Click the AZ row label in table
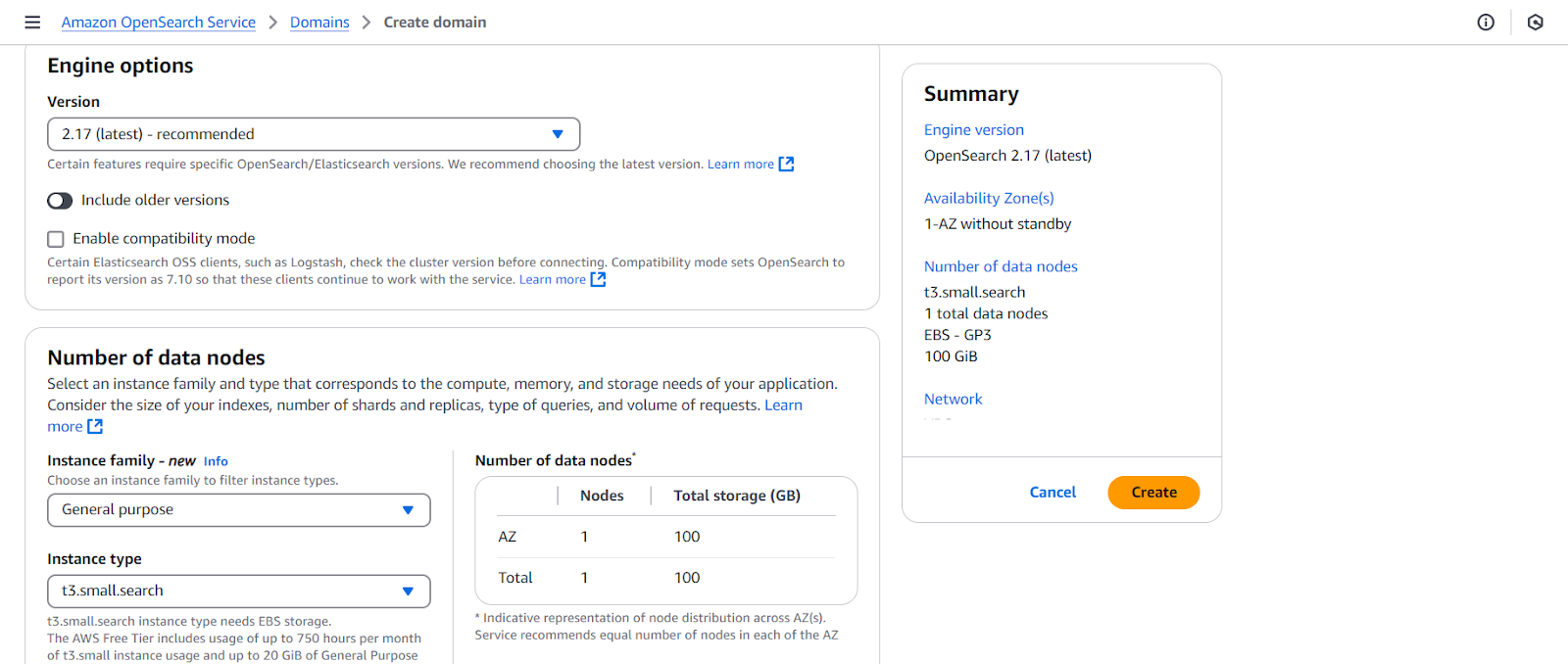This screenshot has height=664, width=1568. coord(508,538)
